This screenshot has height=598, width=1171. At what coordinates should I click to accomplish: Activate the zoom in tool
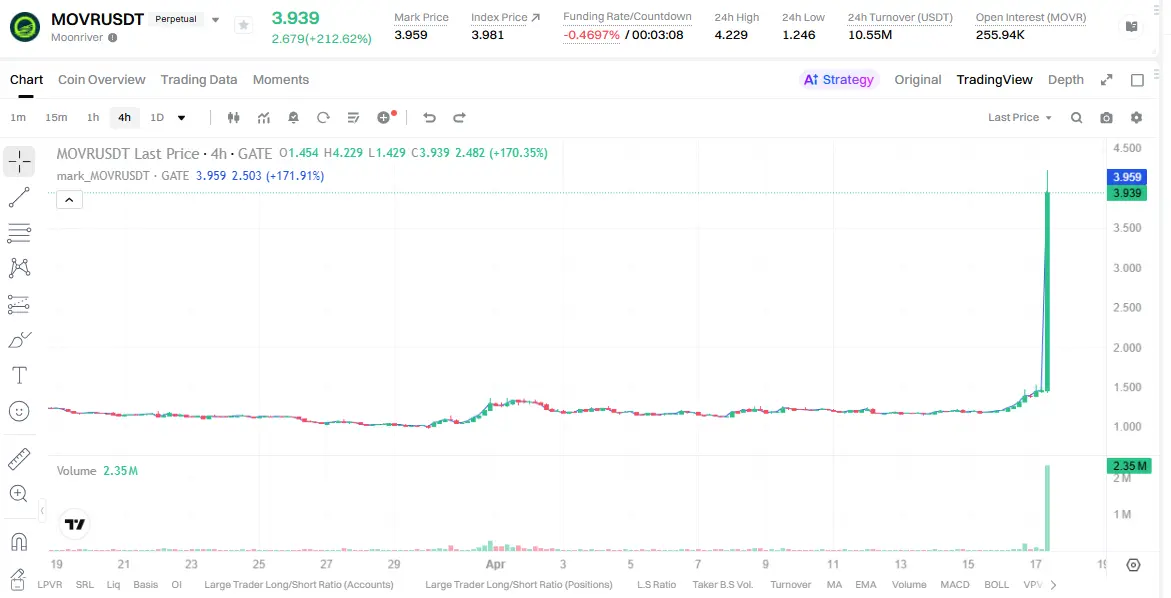tap(19, 493)
